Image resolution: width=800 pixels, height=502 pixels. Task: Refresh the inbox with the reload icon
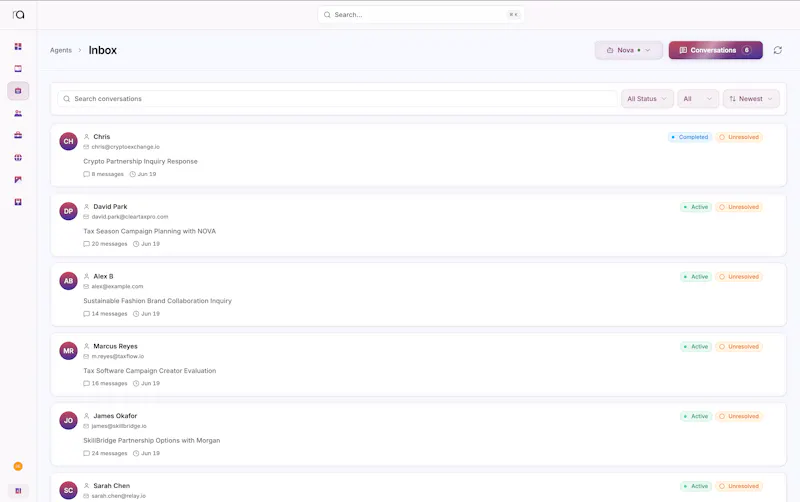click(778, 50)
